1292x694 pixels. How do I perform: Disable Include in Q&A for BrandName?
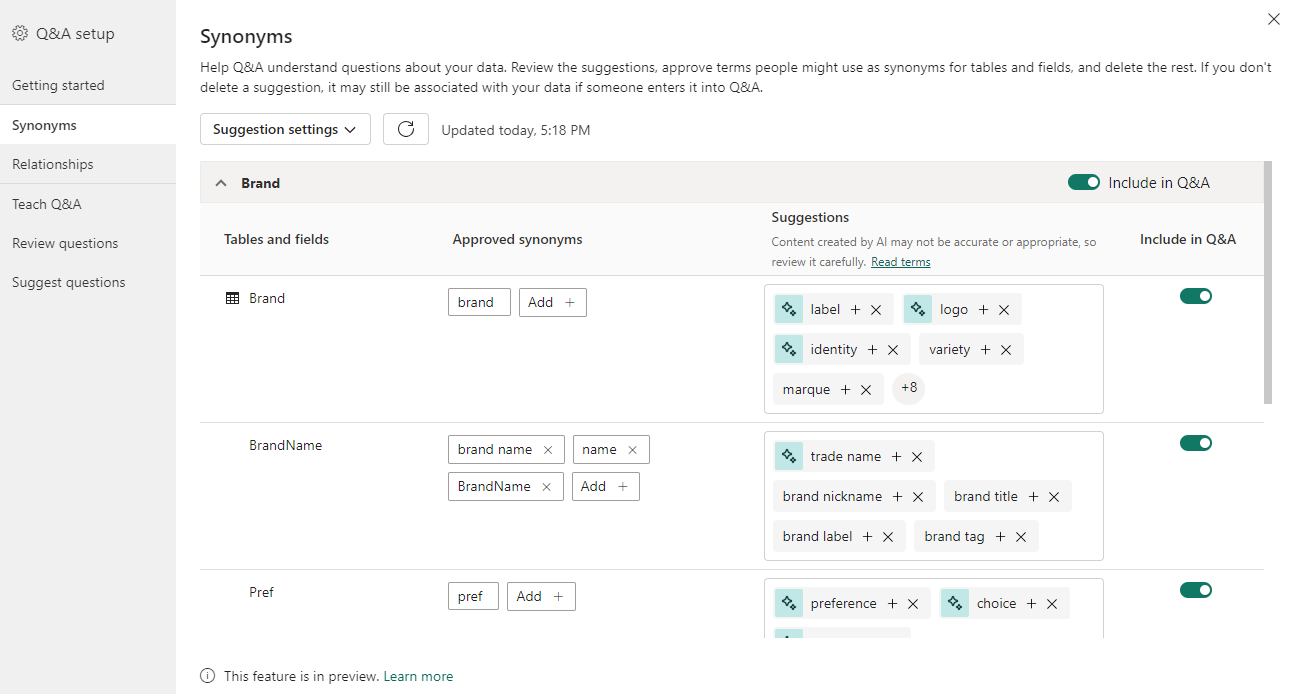click(1196, 443)
